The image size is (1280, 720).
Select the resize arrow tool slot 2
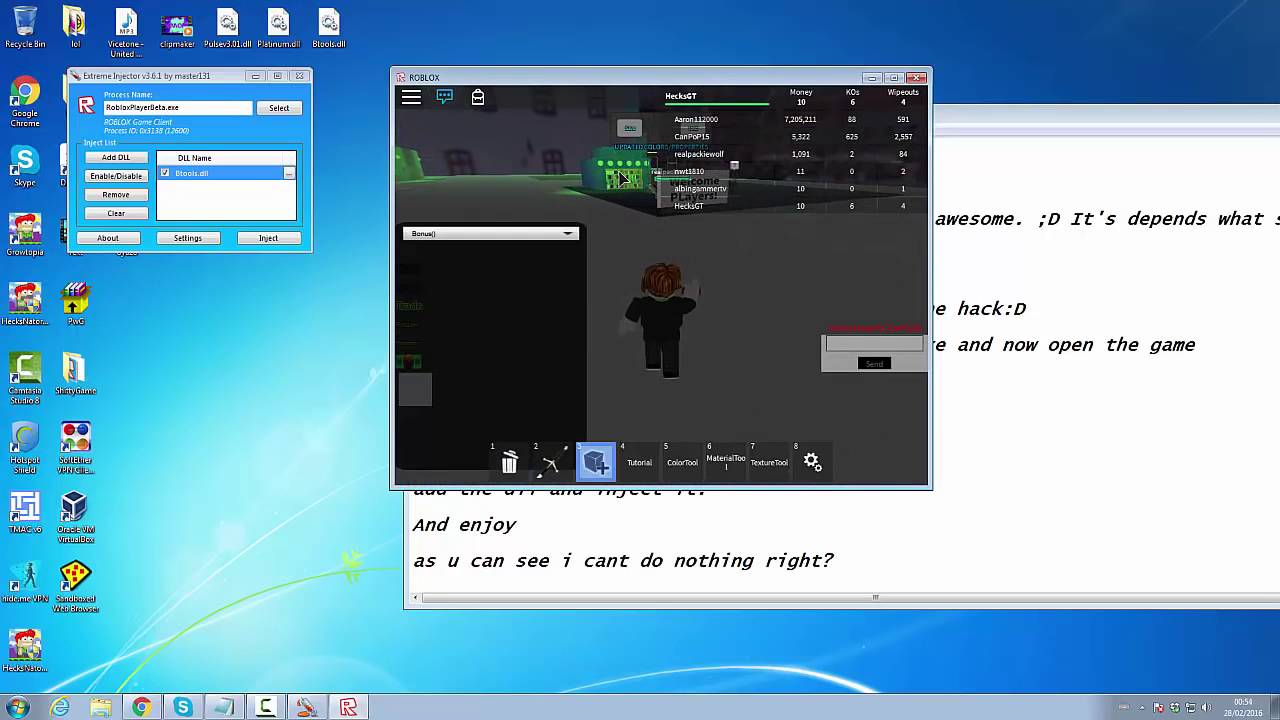point(551,462)
